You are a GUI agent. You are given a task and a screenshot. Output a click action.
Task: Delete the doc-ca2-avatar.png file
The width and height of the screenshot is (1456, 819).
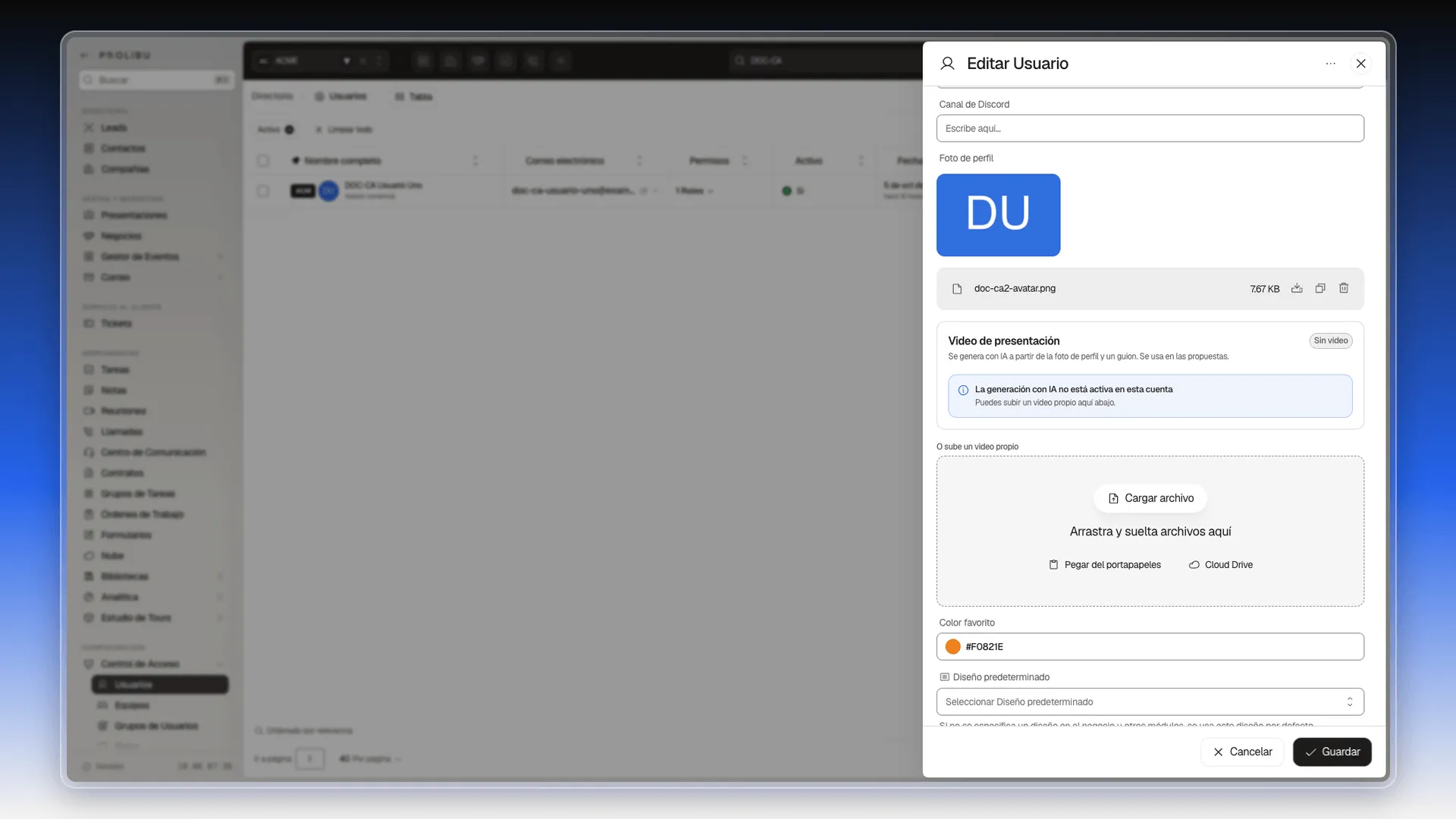coord(1344,288)
